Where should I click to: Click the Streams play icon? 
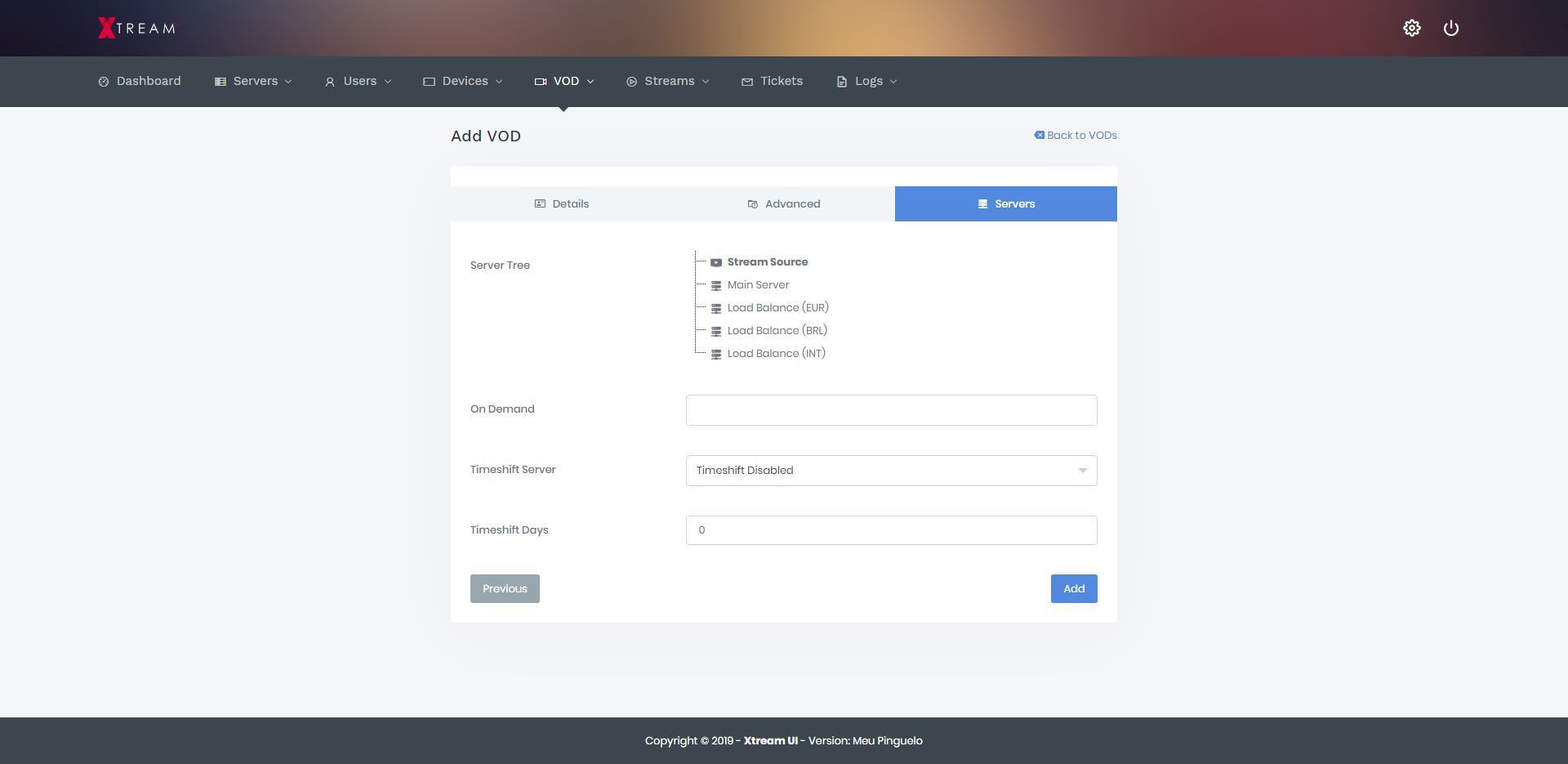[631, 82]
